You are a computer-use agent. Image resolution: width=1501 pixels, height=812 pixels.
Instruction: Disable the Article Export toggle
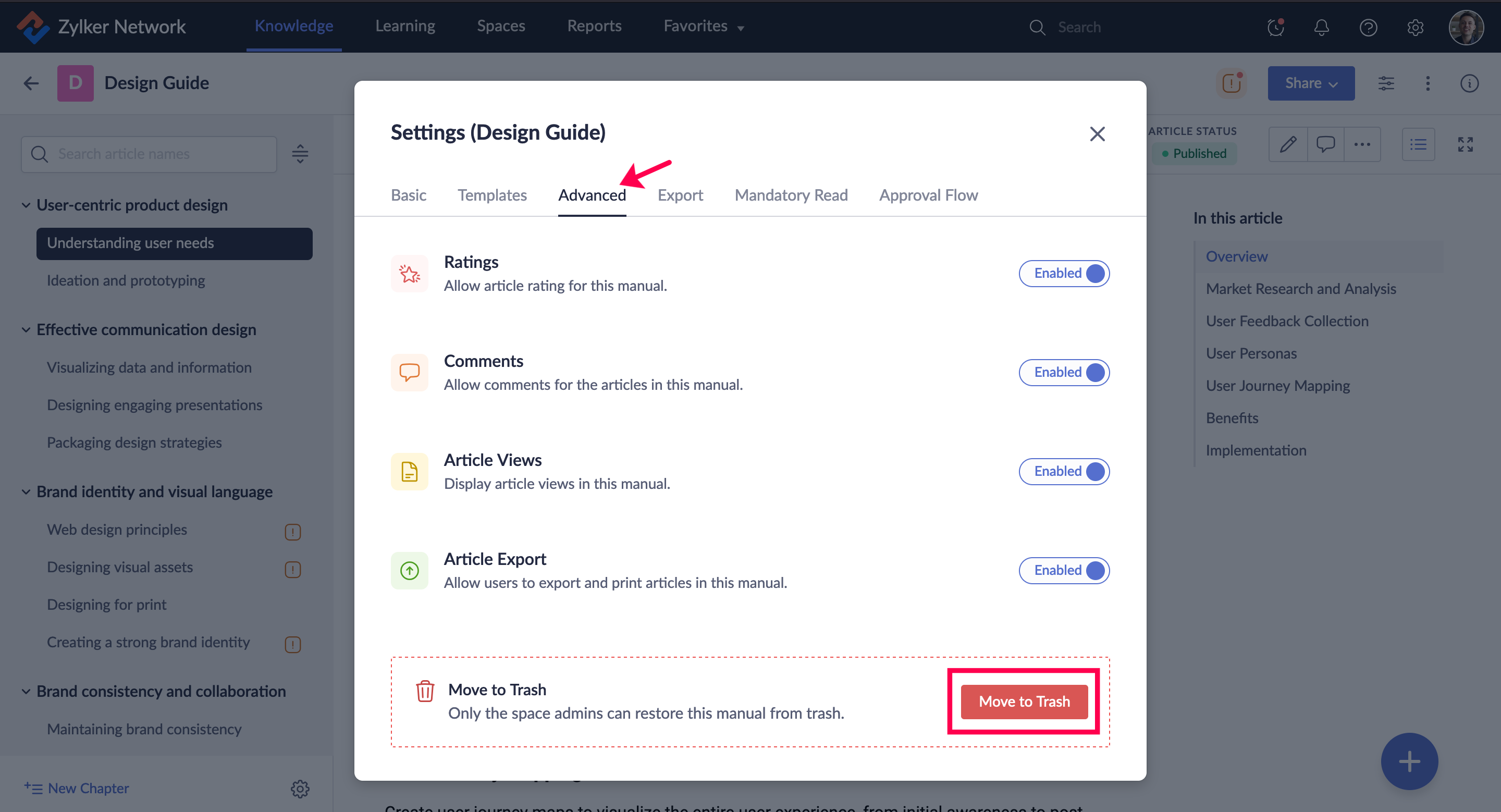point(1063,570)
